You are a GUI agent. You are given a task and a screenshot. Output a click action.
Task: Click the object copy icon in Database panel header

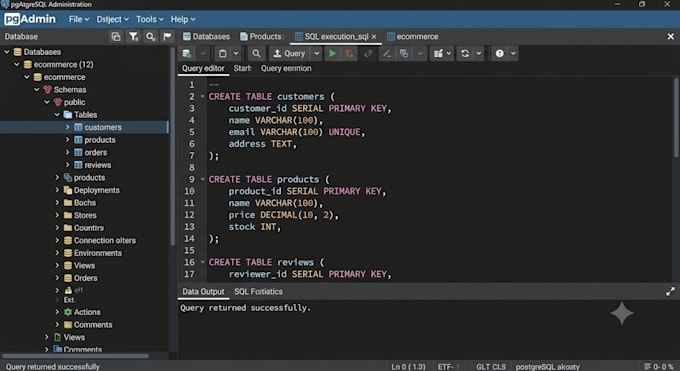[116, 36]
